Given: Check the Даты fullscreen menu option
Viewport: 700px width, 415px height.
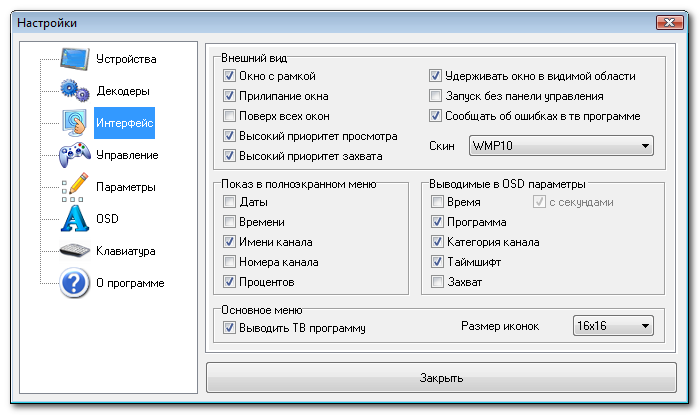Looking at the screenshot, I should coord(229,202).
